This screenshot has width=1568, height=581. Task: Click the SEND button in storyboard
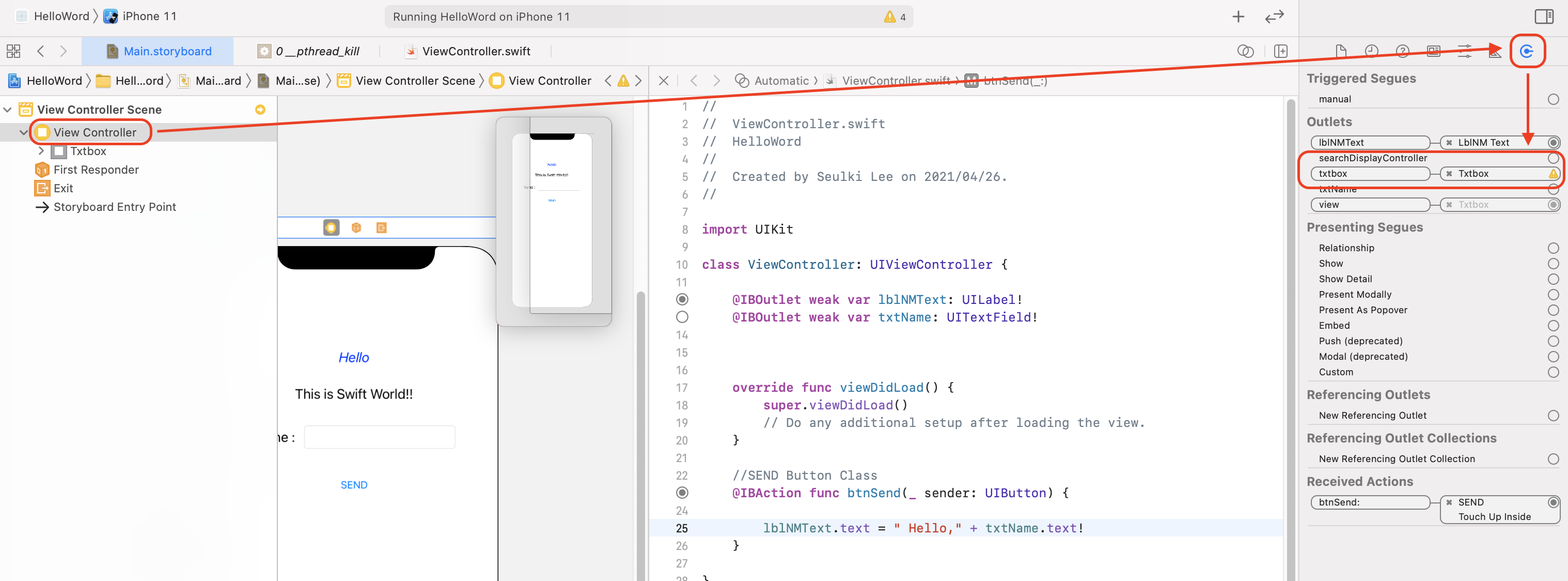tap(354, 485)
